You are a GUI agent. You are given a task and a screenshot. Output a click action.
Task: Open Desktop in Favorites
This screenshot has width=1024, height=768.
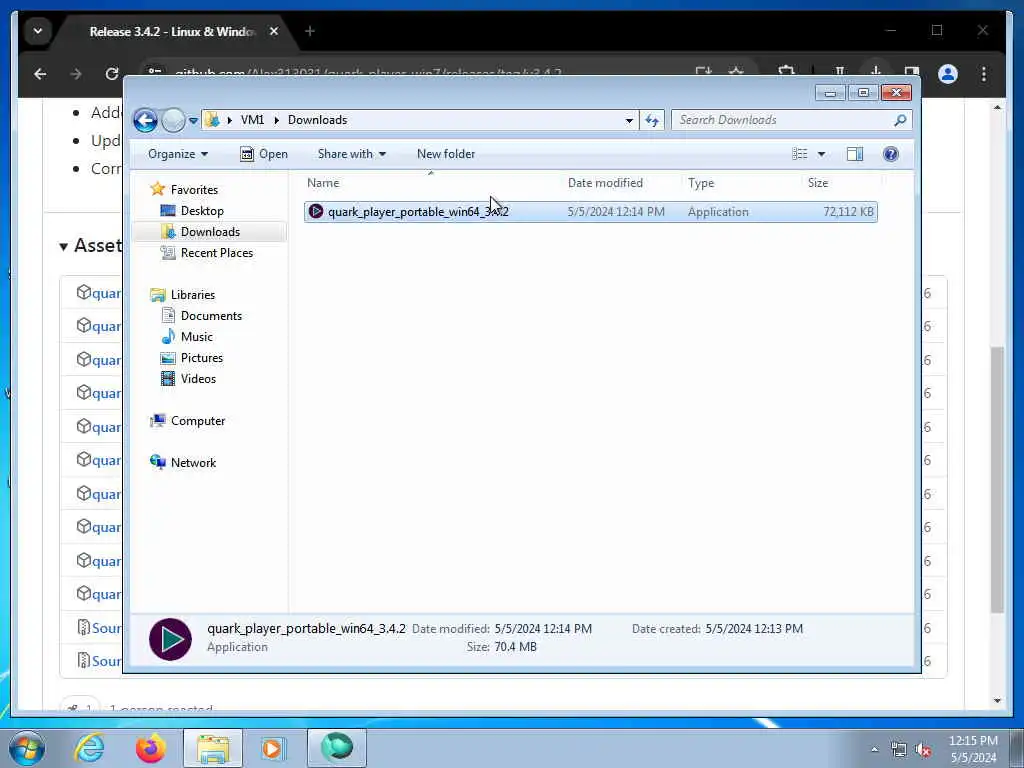coord(202,211)
